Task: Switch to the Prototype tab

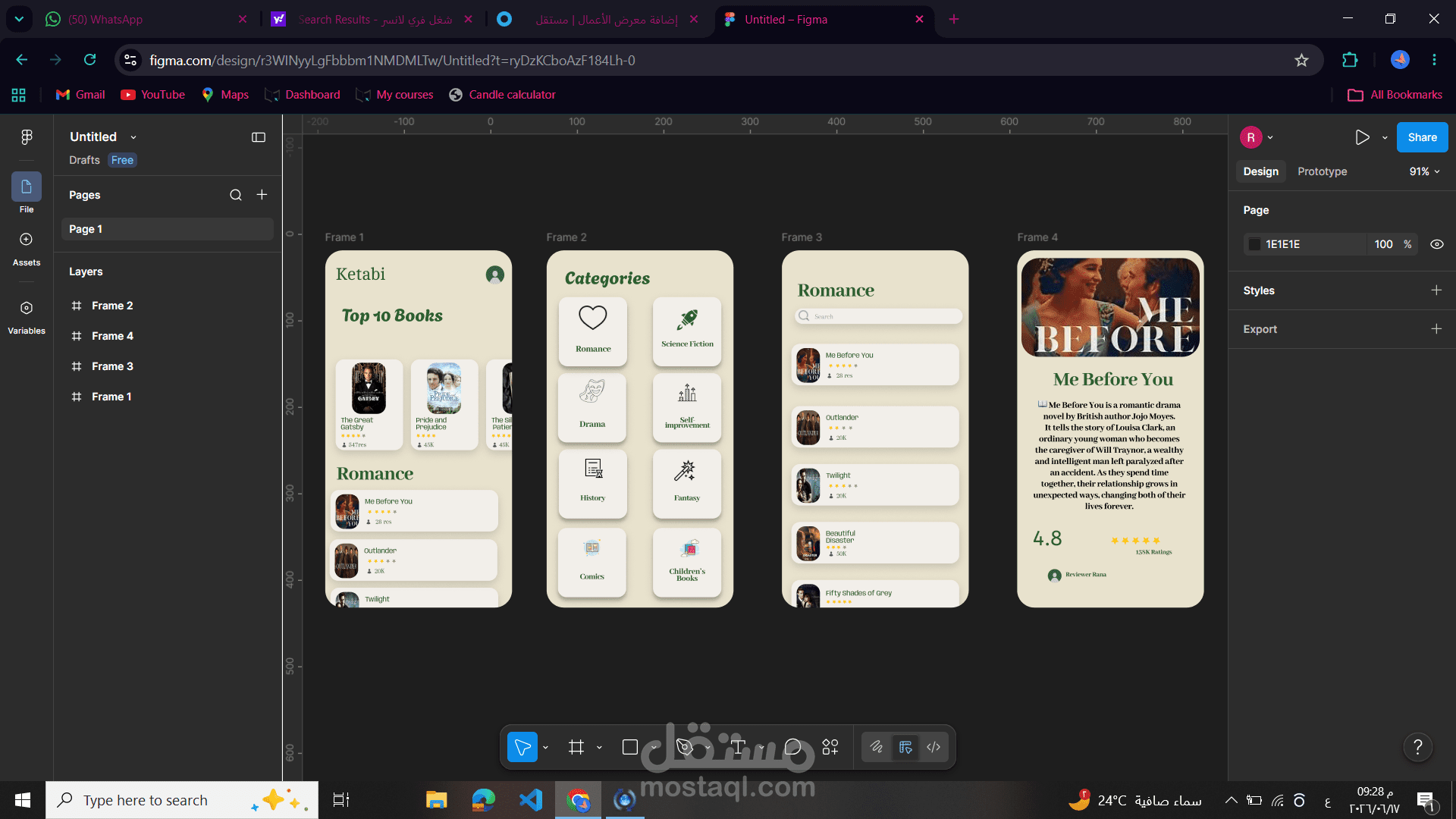Action: (x=1322, y=172)
